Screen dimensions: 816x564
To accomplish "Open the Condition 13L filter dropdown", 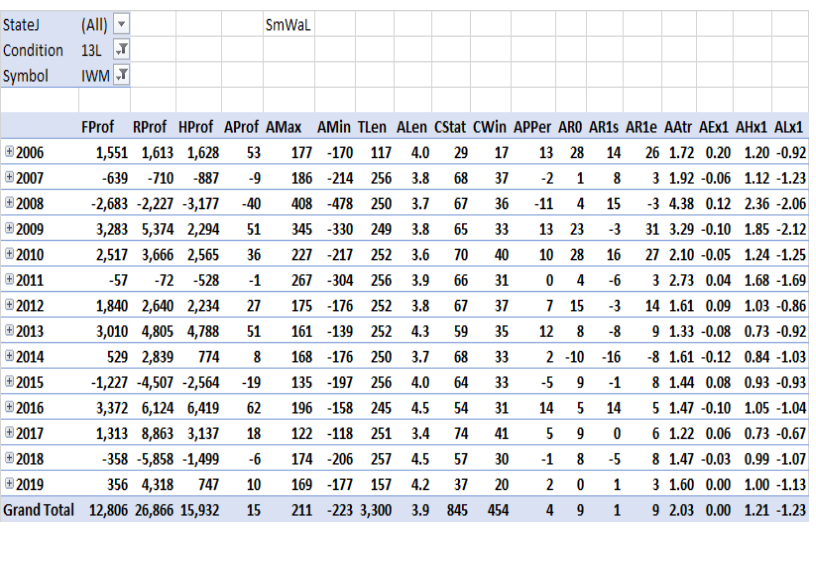I will [x=121, y=50].
